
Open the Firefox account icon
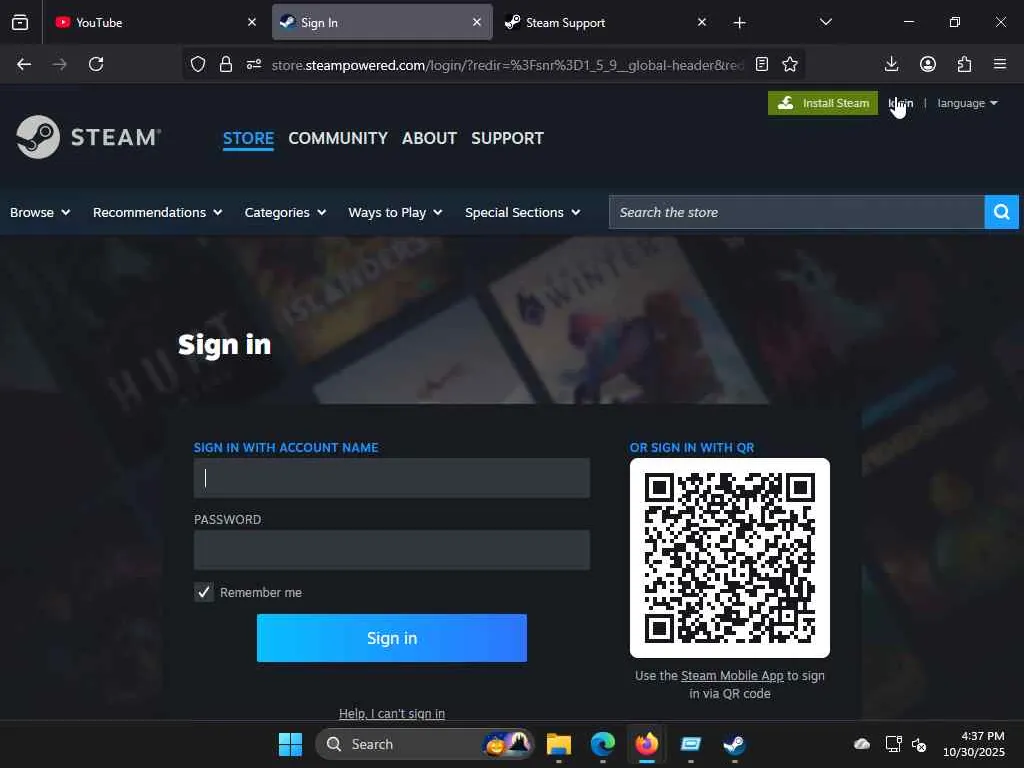point(928,64)
